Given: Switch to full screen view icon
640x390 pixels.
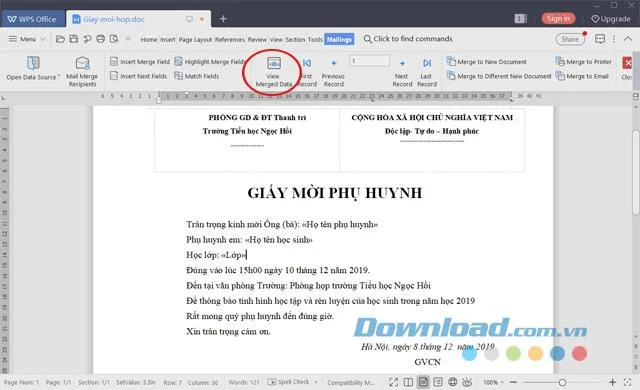Looking at the screenshot, I should pos(393,382).
